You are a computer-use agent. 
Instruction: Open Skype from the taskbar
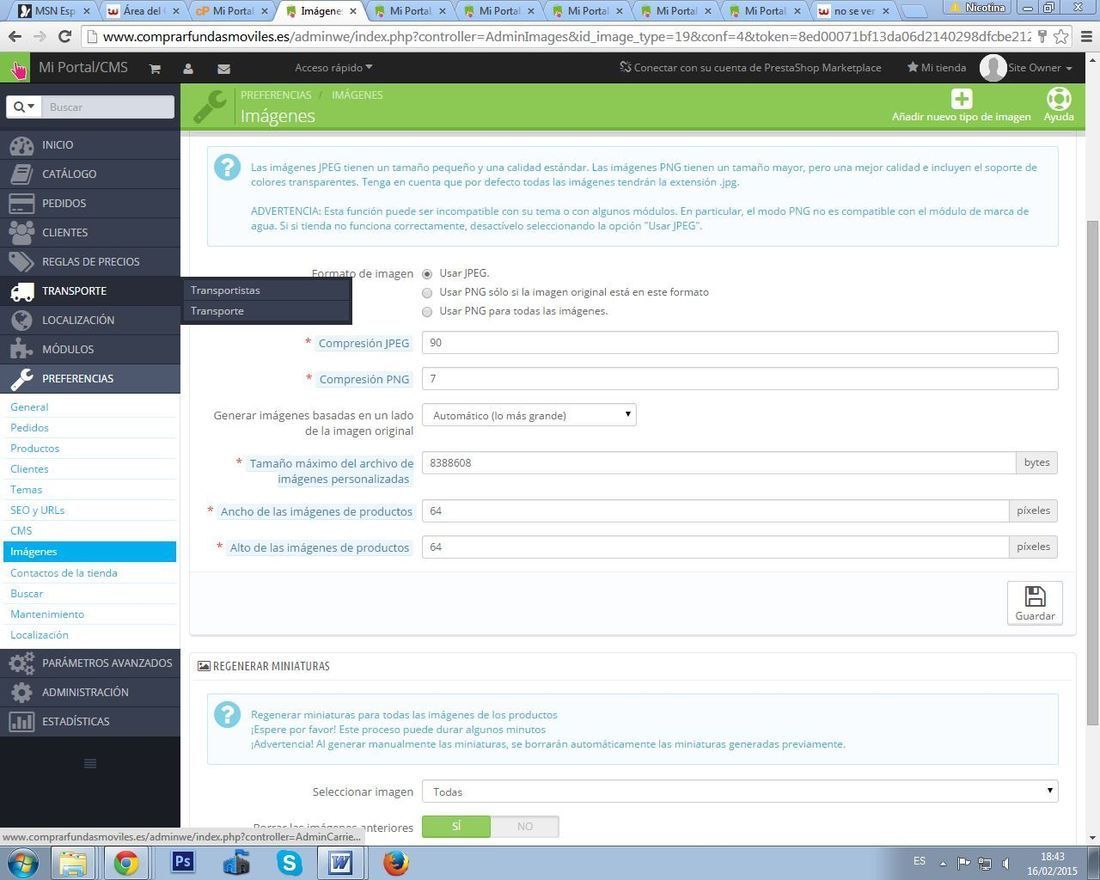pyautogui.click(x=289, y=862)
